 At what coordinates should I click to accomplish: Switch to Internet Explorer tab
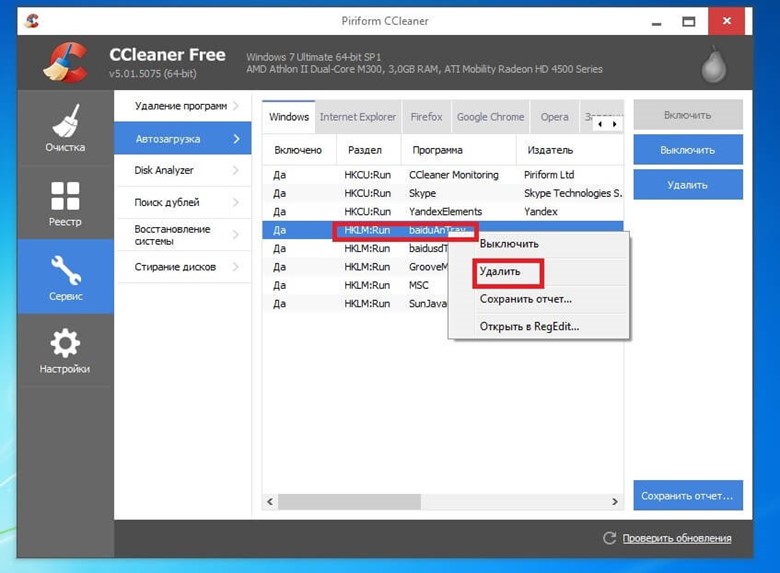pos(358,117)
